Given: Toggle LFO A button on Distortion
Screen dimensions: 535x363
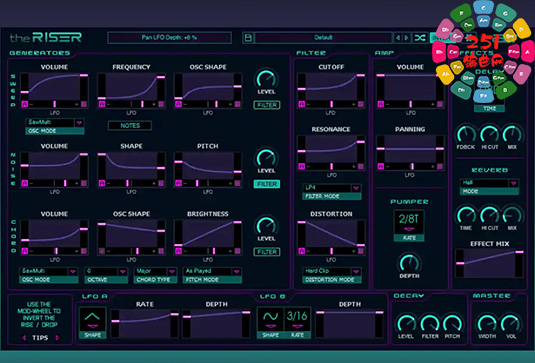Looking at the screenshot, I should 302,251.
